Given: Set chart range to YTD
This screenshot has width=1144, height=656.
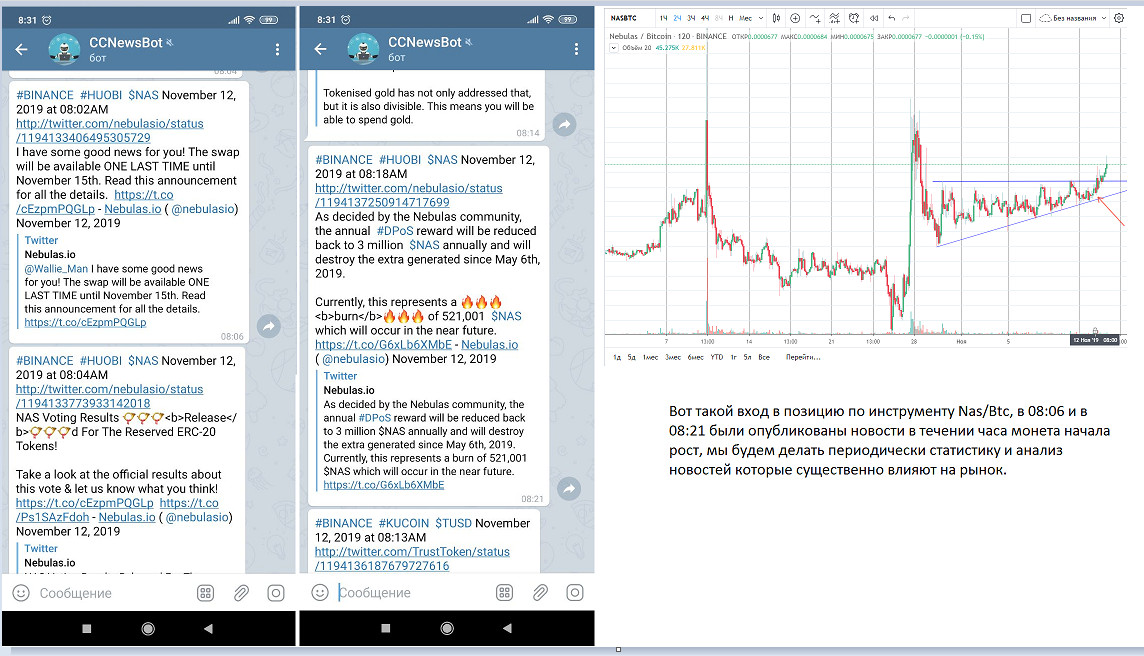Looking at the screenshot, I should click(717, 358).
